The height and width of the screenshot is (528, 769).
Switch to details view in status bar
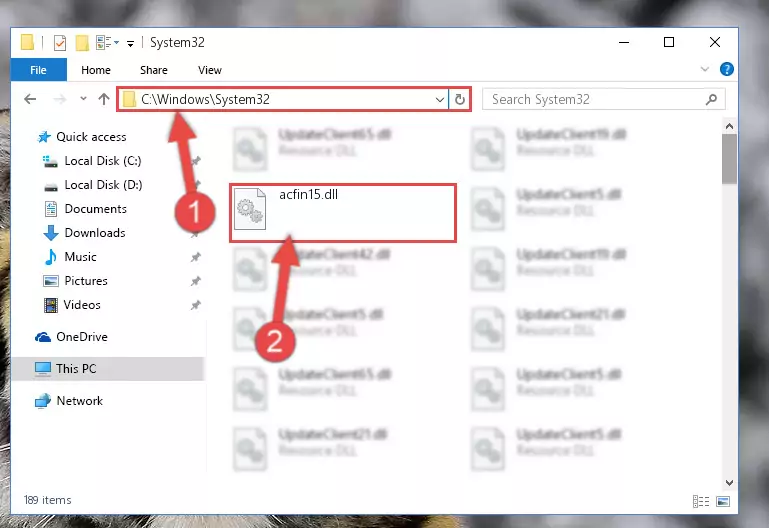point(701,501)
